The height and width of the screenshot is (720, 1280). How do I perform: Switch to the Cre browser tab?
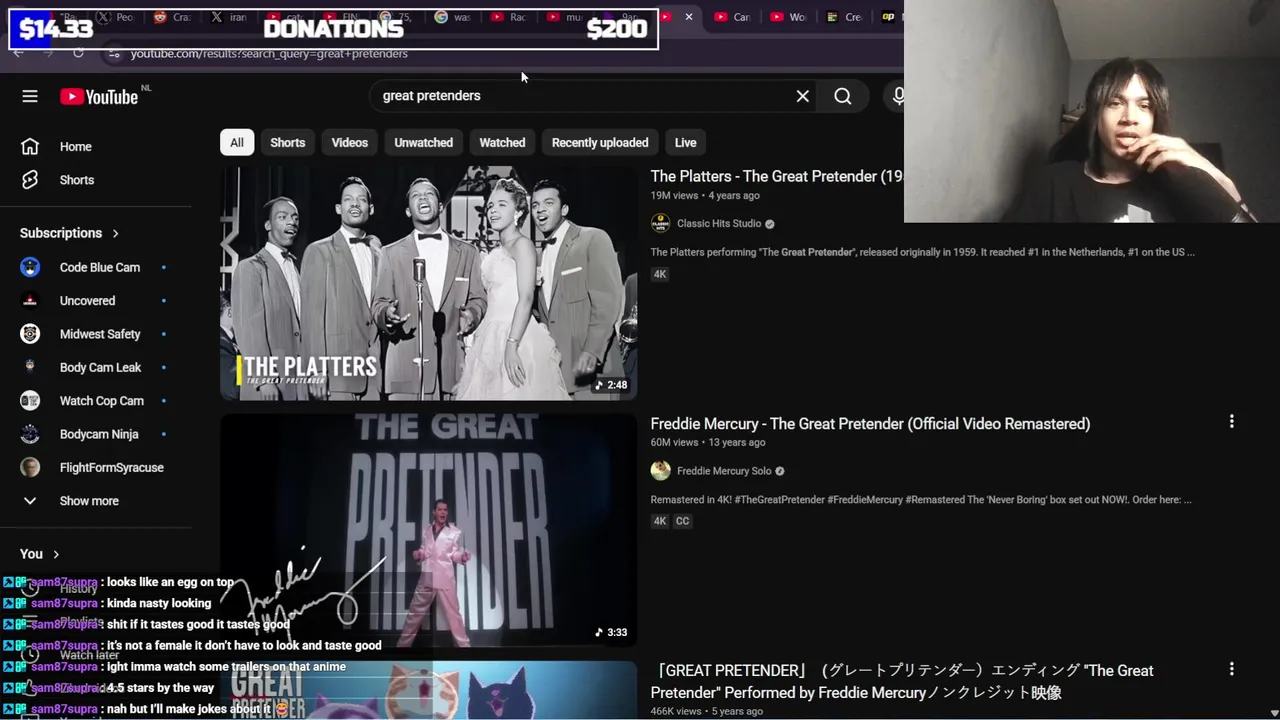pos(844,17)
